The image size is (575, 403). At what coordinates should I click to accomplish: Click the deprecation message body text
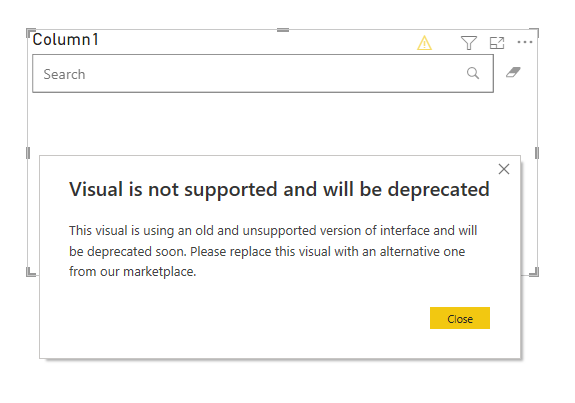tap(273, 251)
